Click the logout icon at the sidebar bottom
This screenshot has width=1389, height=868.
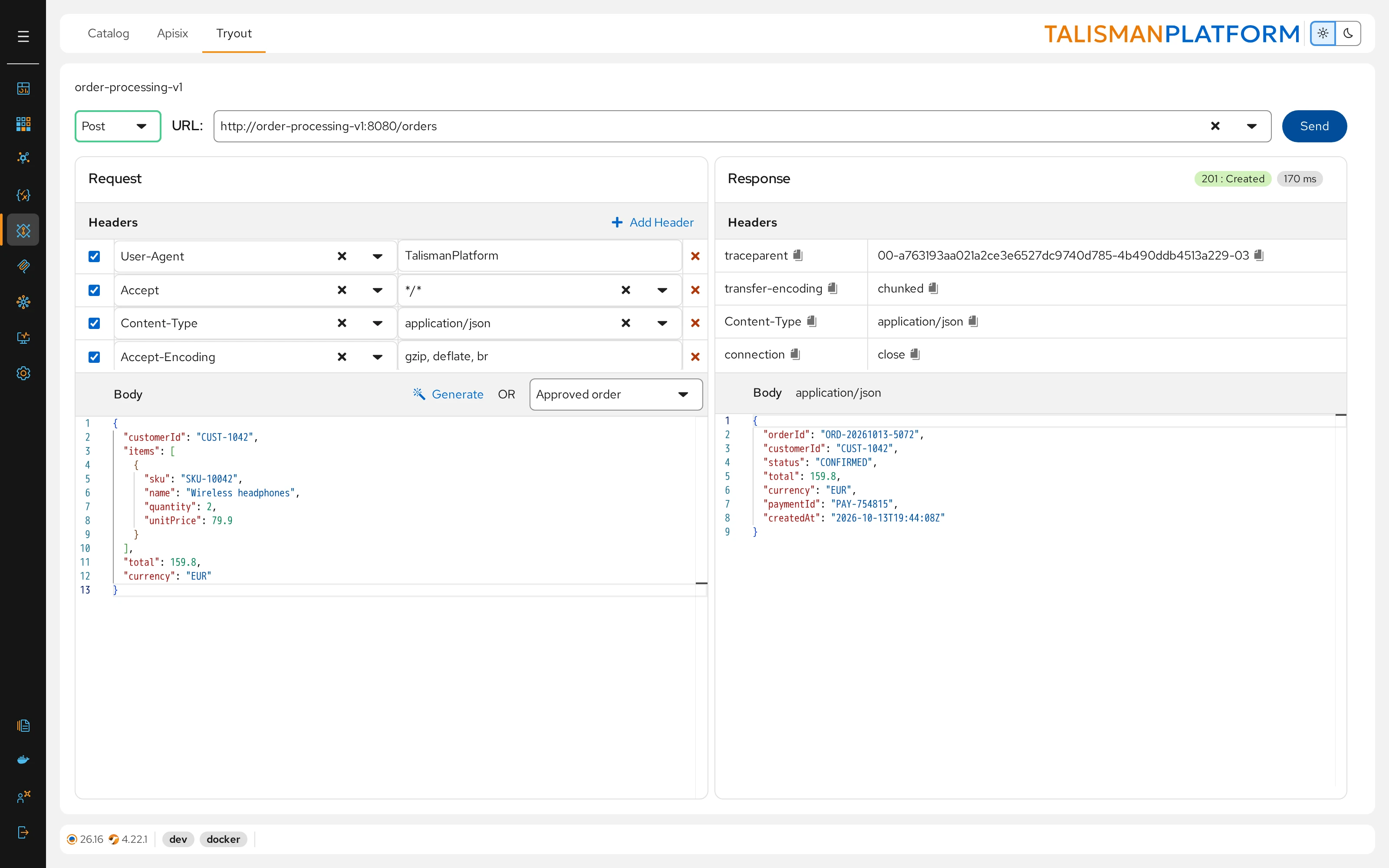point(23,832)
